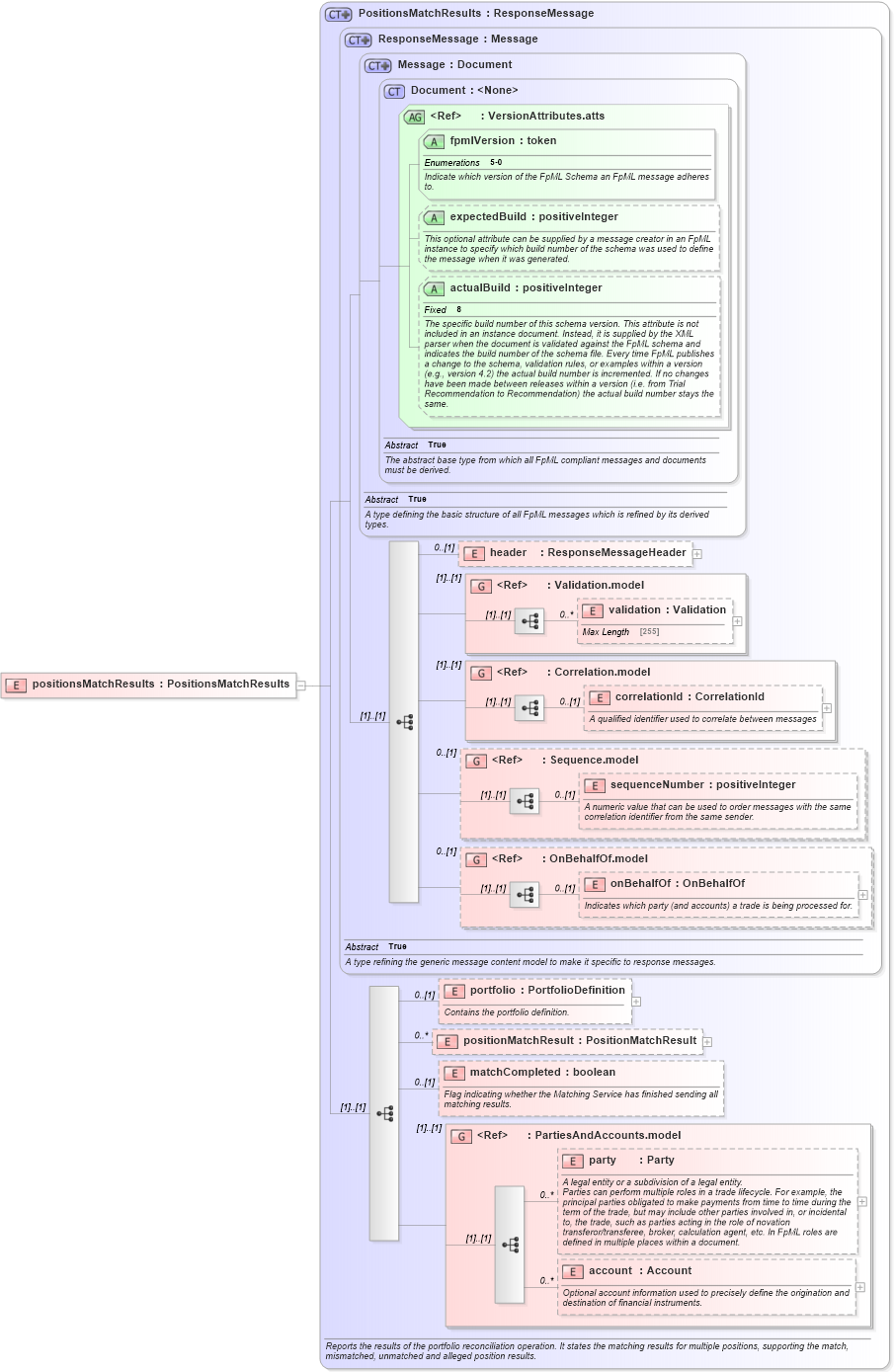This screenshot has height=1372, width=894.
Task: Click the CT icon beside ResponseMessage
Action: point(358,40)
